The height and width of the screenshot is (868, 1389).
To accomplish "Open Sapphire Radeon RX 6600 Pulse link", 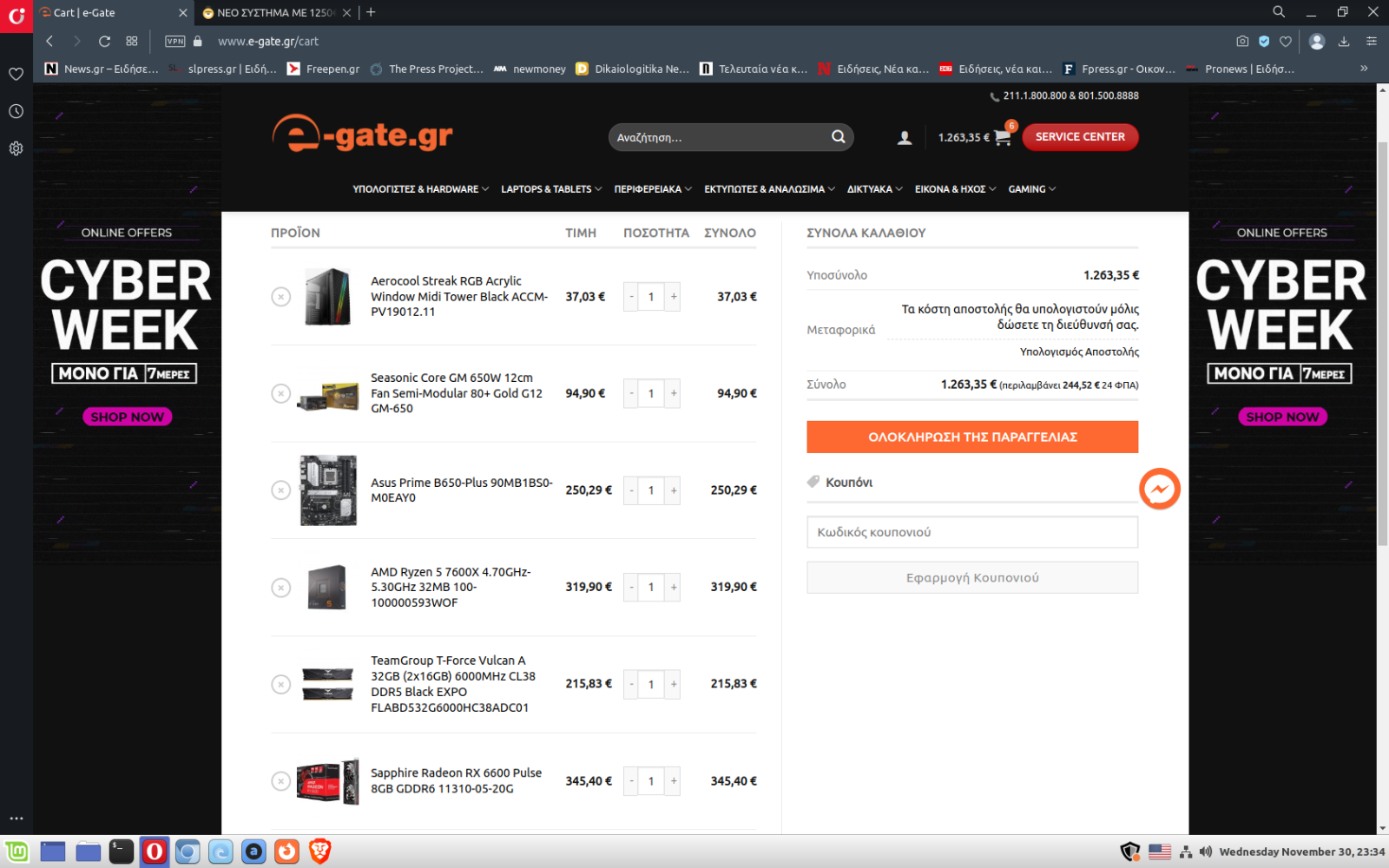I will (x=456, y=781).
